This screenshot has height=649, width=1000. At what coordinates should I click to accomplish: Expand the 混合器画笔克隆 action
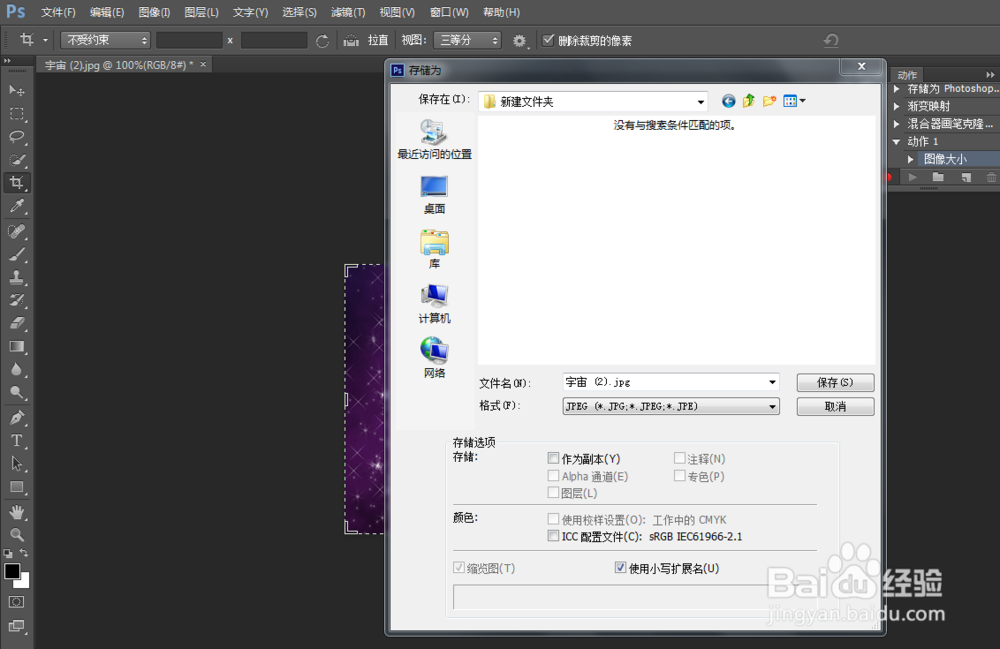(x=897, y=124)
